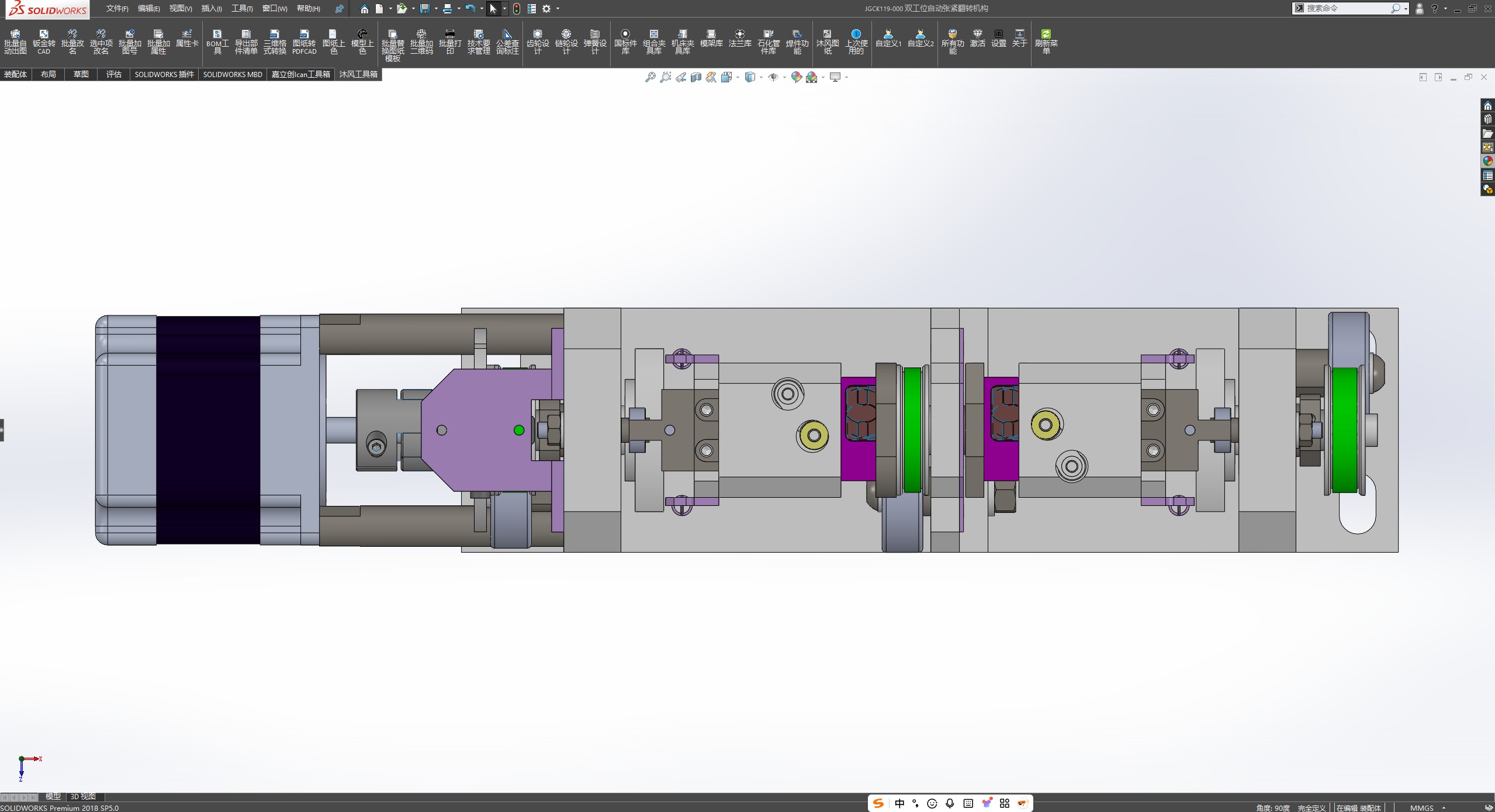This screenshot has width=1495, height=812.
Task: Click the 搜索命令 search field
Action: (1344, 8)
